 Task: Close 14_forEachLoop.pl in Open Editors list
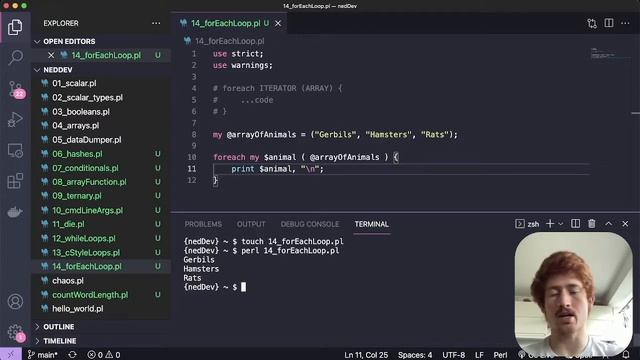pyautogui.click(x=51, y=55)
